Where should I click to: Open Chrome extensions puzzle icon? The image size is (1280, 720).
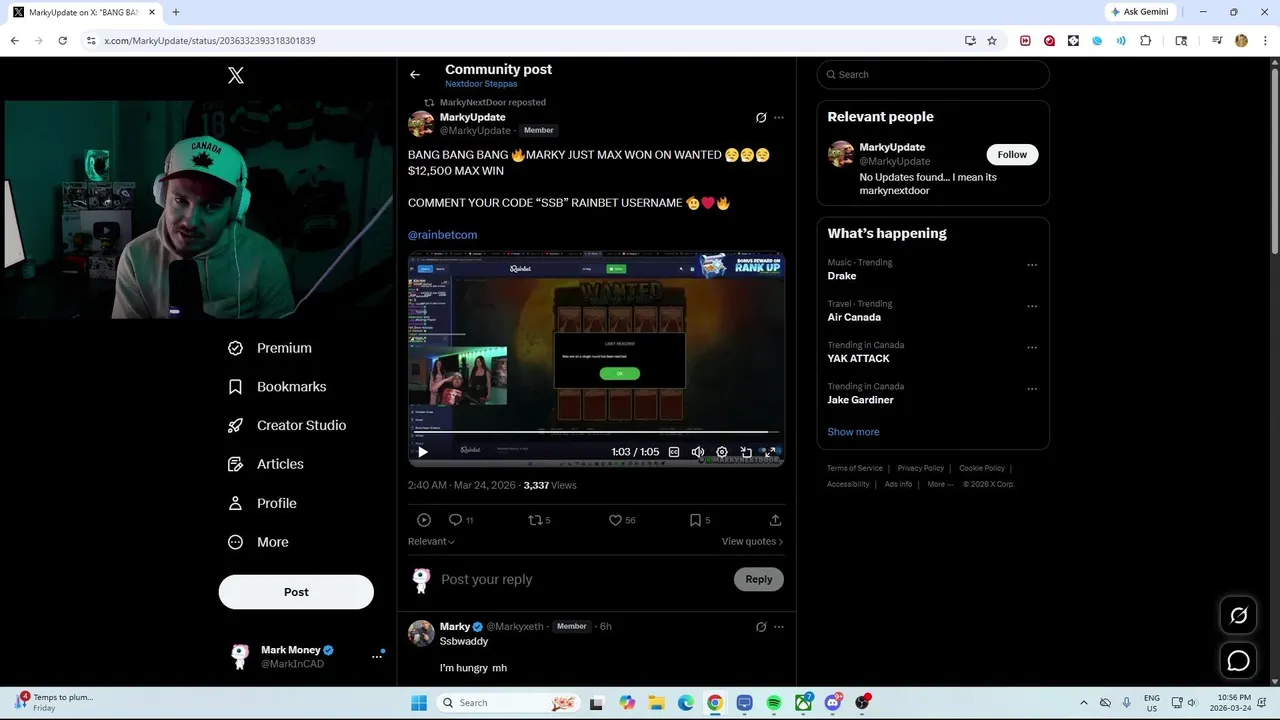pos(1146,41)
